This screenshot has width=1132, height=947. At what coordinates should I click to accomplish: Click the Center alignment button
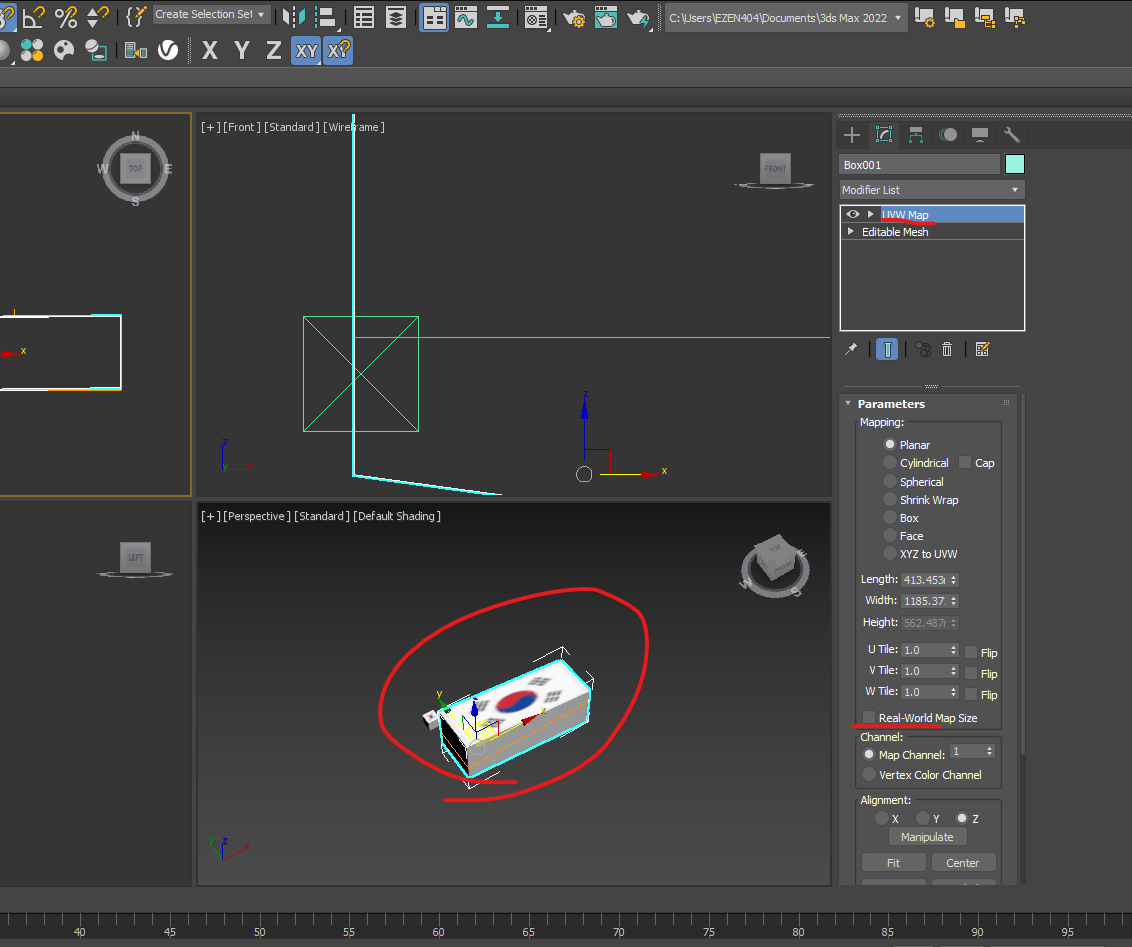[962, 863]
